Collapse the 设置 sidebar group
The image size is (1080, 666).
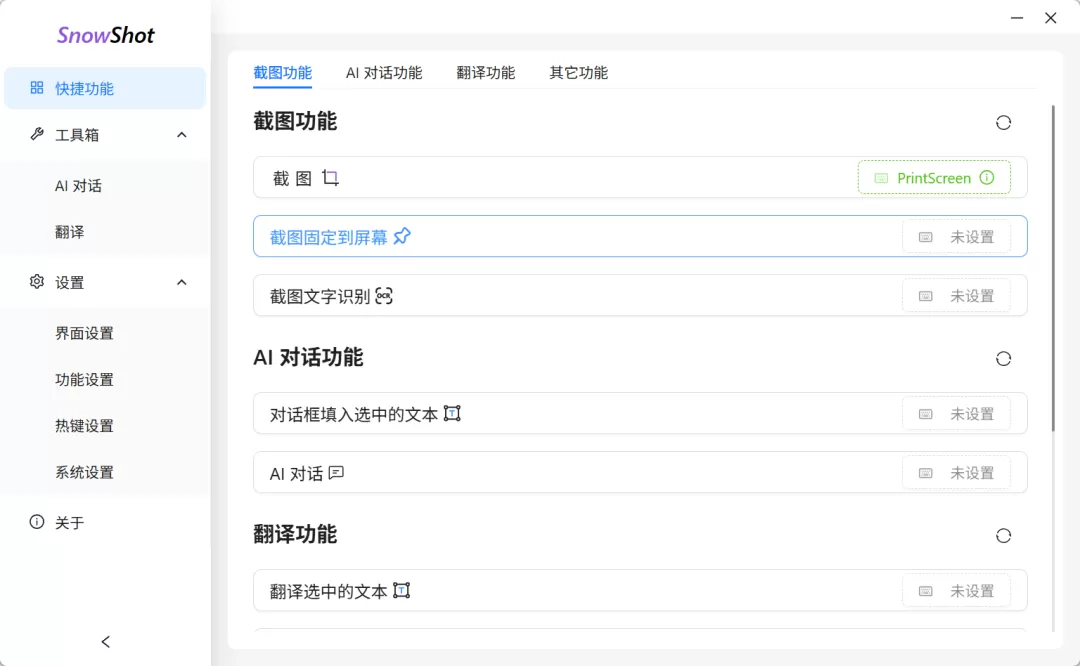(181, 283)
